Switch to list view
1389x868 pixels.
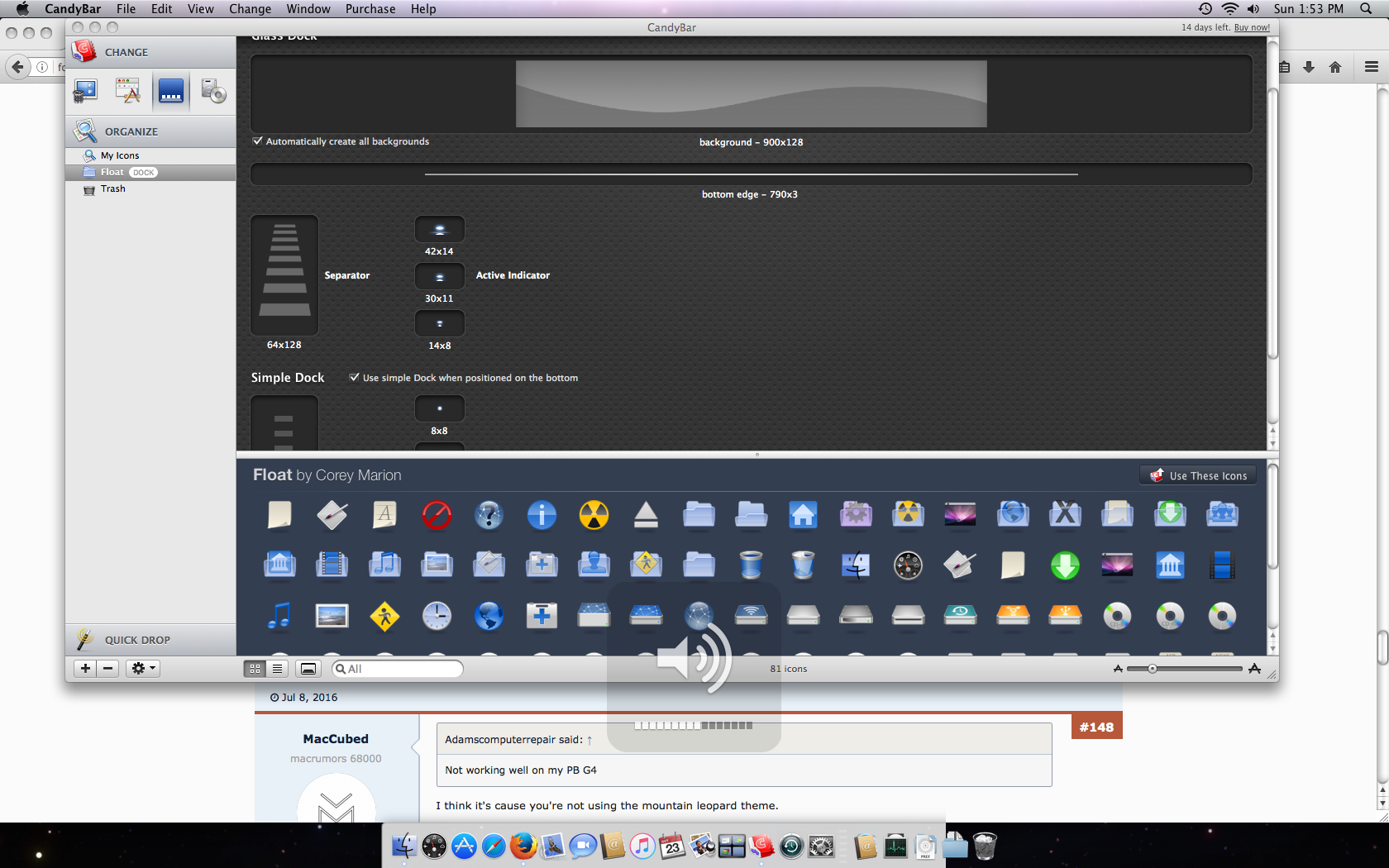pyautogui.click(x=278, y=669)
